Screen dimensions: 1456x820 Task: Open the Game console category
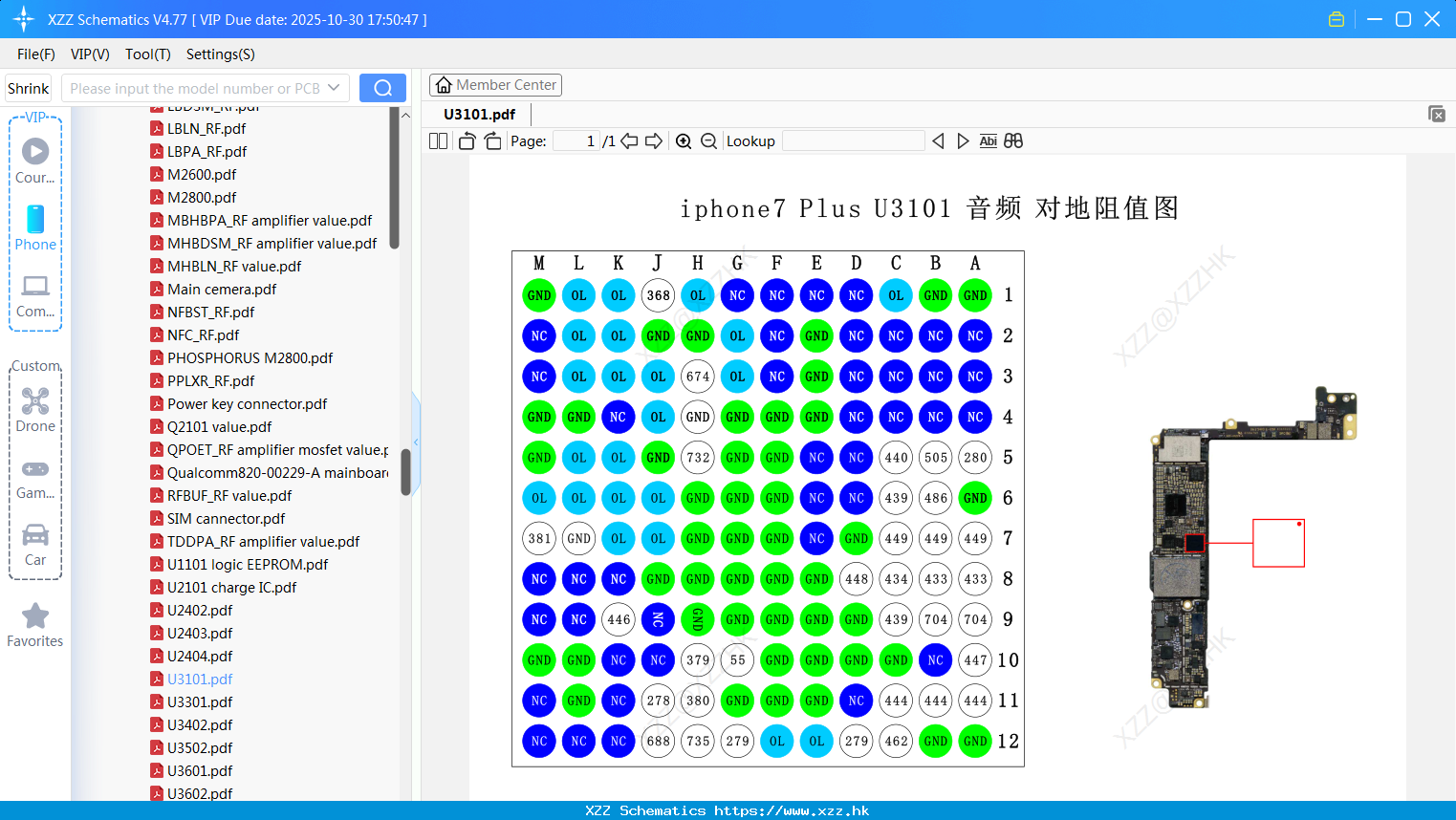[35, 478]
